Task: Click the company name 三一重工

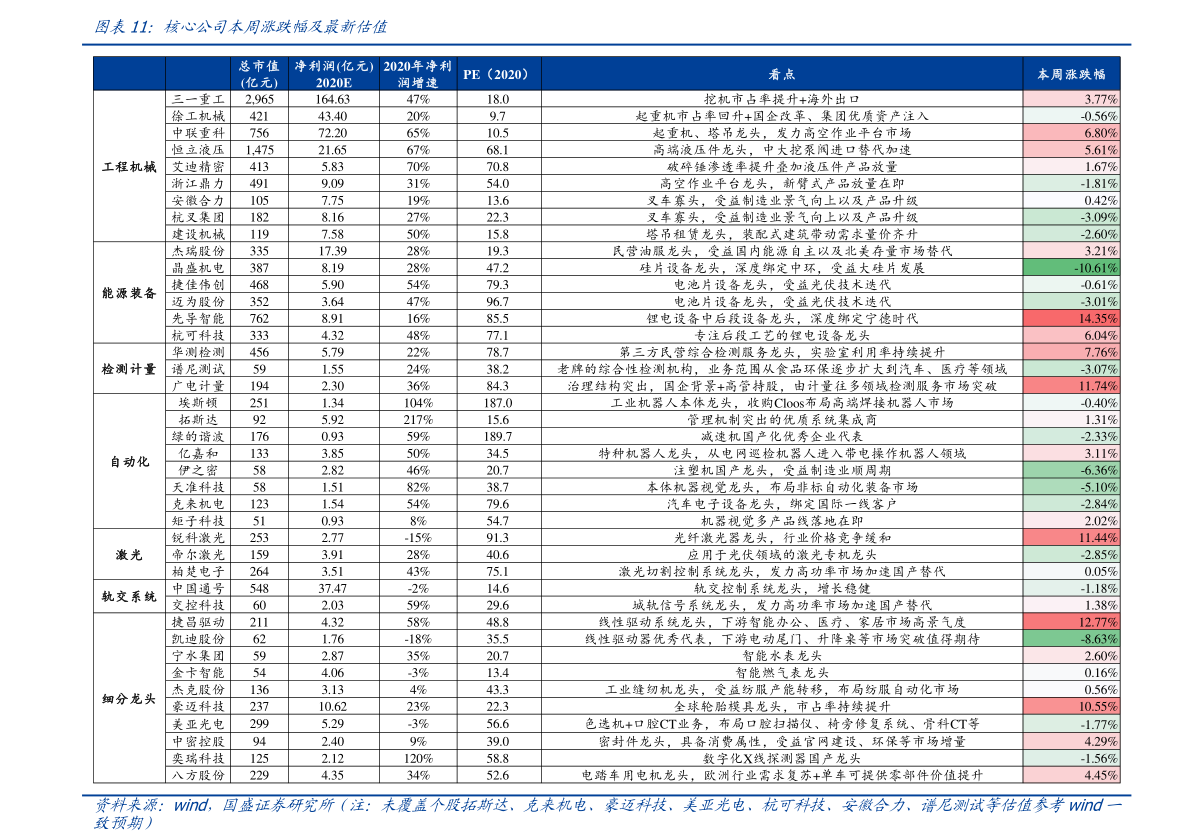Action: pos(197,99)
